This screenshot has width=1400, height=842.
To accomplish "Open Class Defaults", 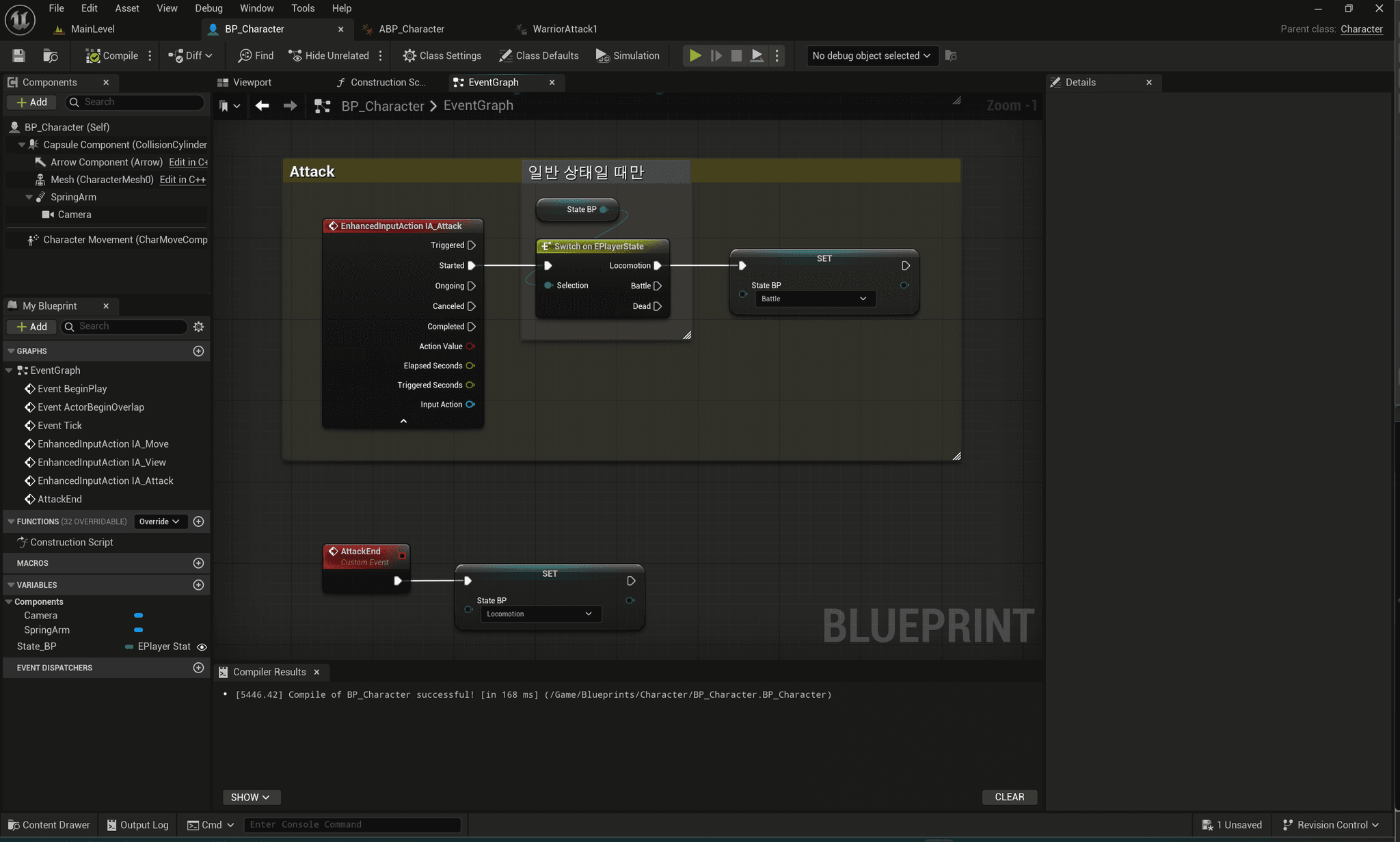I will click(x=539, y=55).
